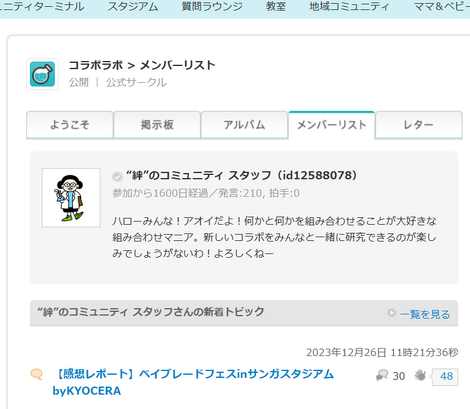Go to 教室 navigation item
This screenshot has width=470, height=409.
click(276, 6)
